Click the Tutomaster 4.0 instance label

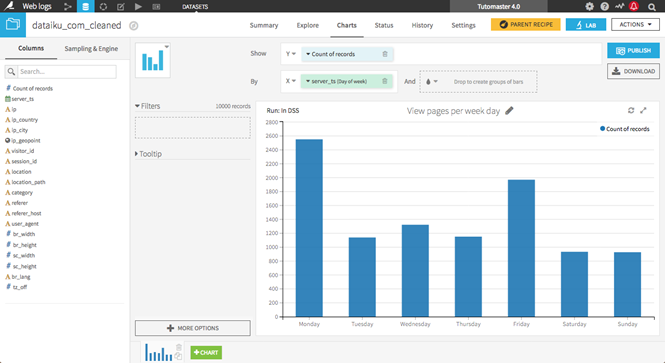pos(498,6)
